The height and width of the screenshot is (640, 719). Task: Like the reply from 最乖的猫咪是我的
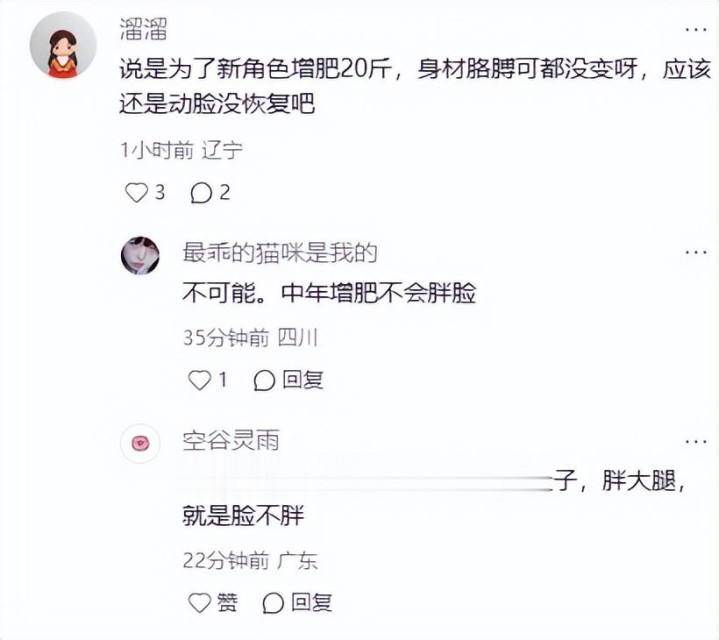coord(200,380)
